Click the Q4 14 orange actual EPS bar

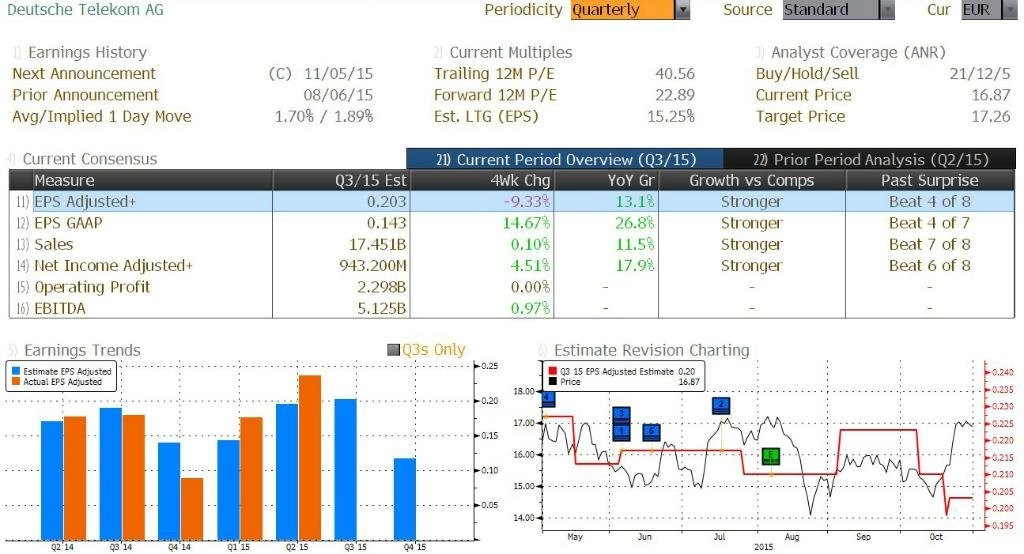[192, 509]
